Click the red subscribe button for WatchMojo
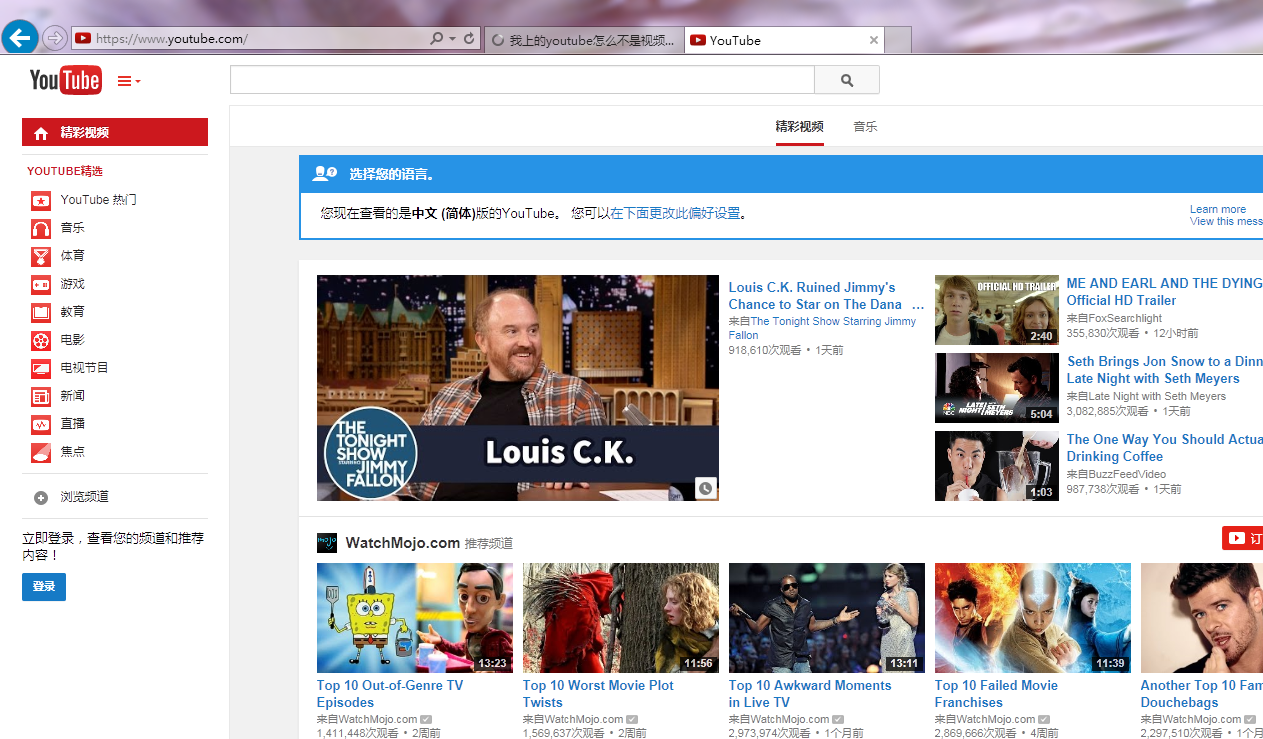The image size is (1263, 739). [1242, 538]
